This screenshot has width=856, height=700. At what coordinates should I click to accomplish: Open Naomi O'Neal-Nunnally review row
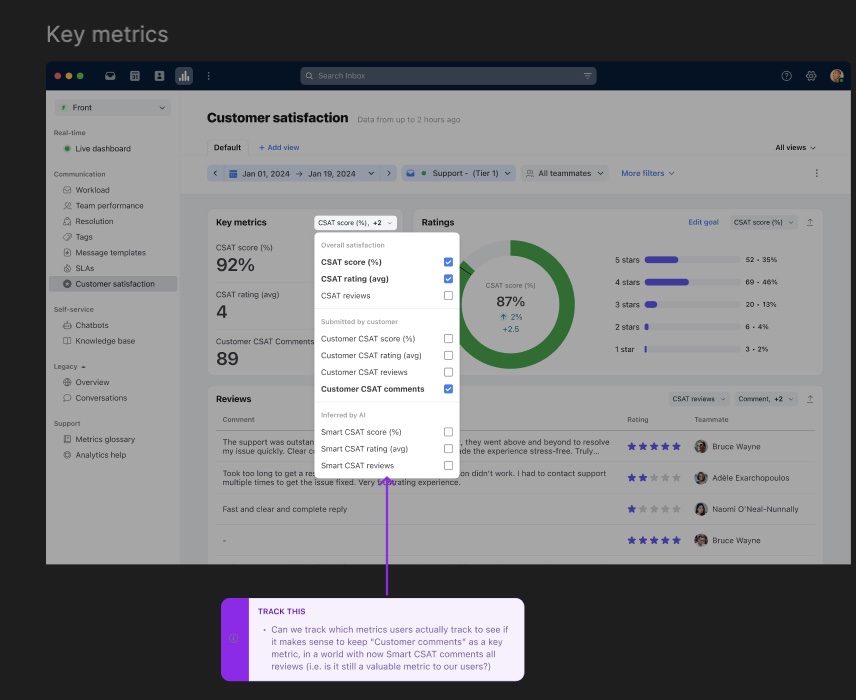click(x=515, y=509)
